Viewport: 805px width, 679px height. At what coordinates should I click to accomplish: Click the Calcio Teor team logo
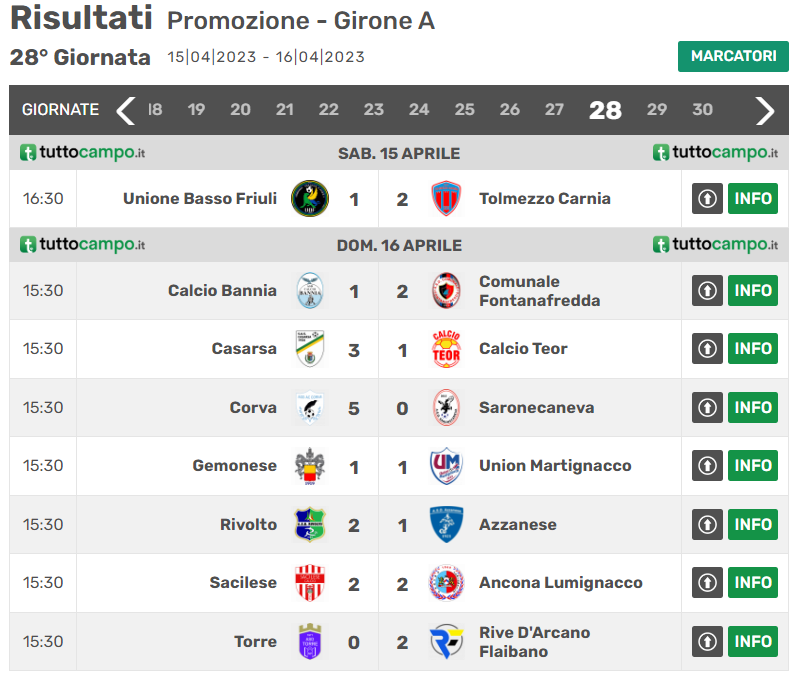[446, 349]
